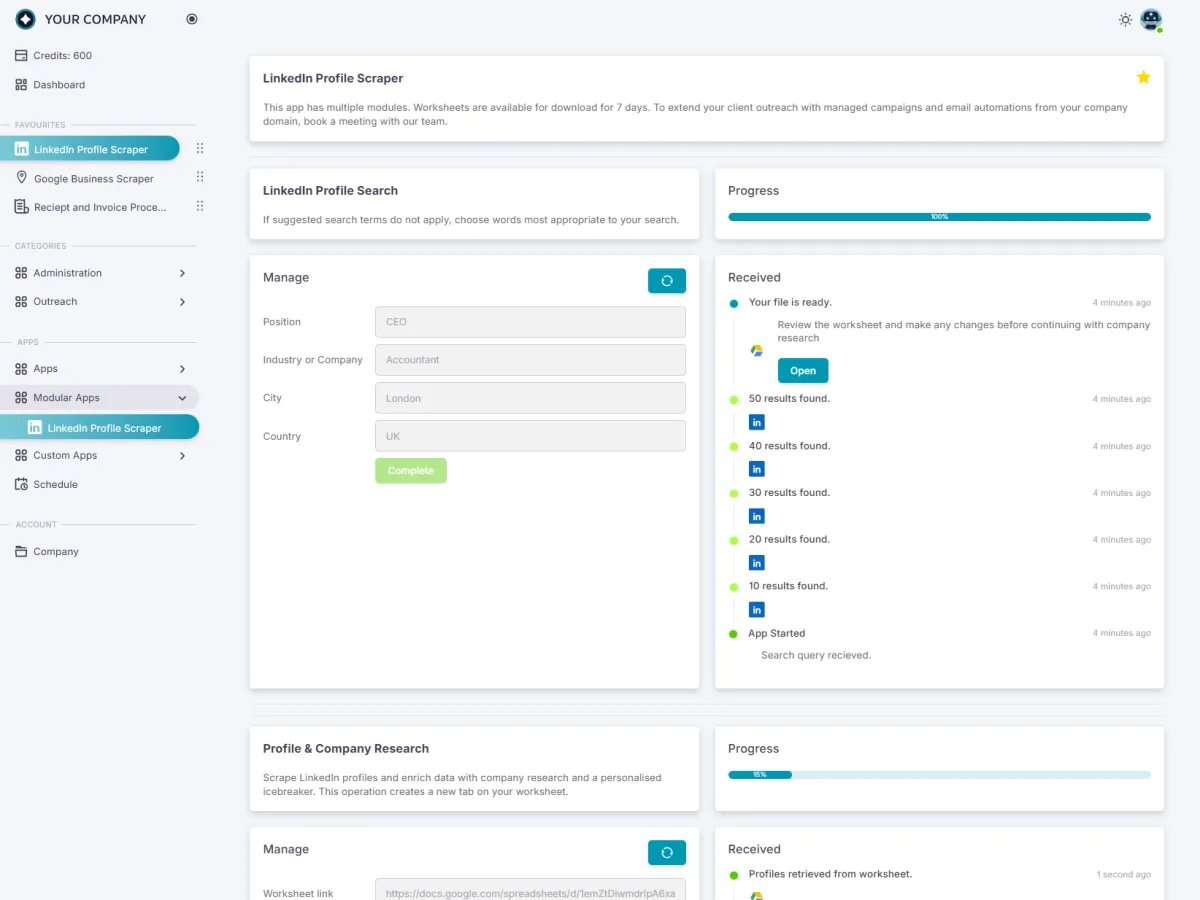1200x900 pixels.
Task: Grab handle beside favourite LinkedIn Profile Scraper
Action: 200,148
